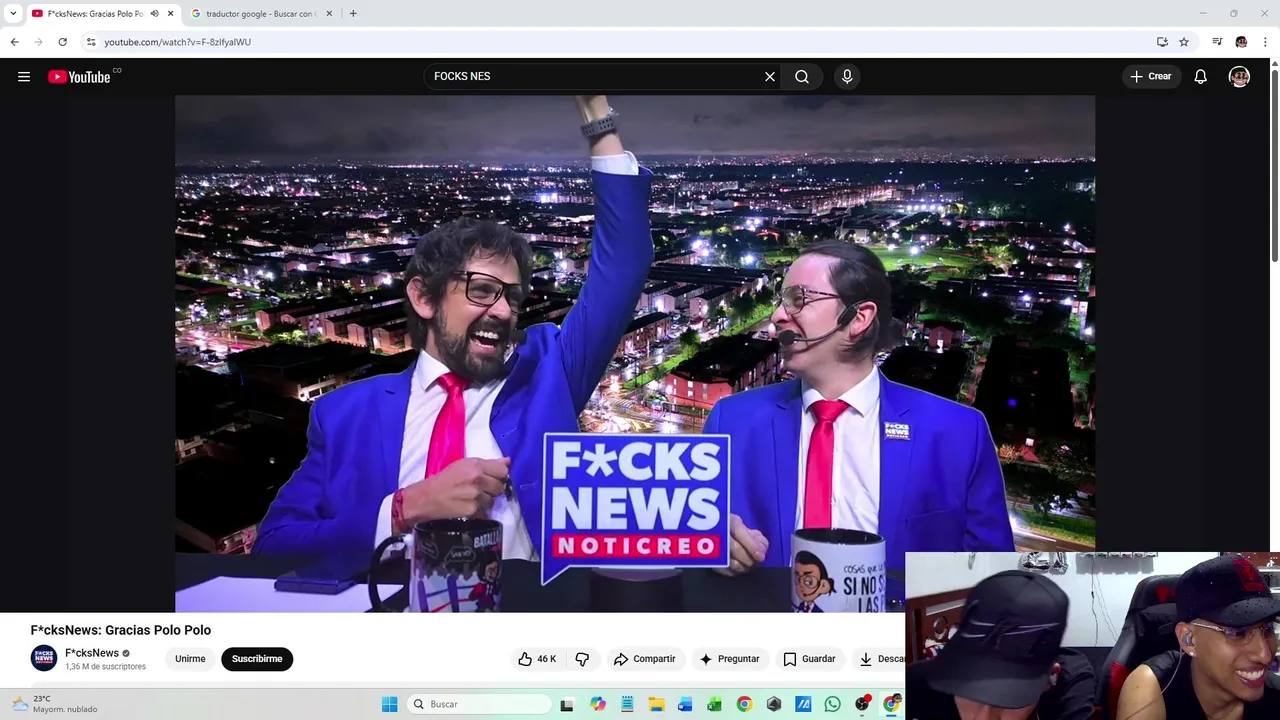Open the media controls icon in Chrome
The image size is (1280, 720).
coord(1217,42)
